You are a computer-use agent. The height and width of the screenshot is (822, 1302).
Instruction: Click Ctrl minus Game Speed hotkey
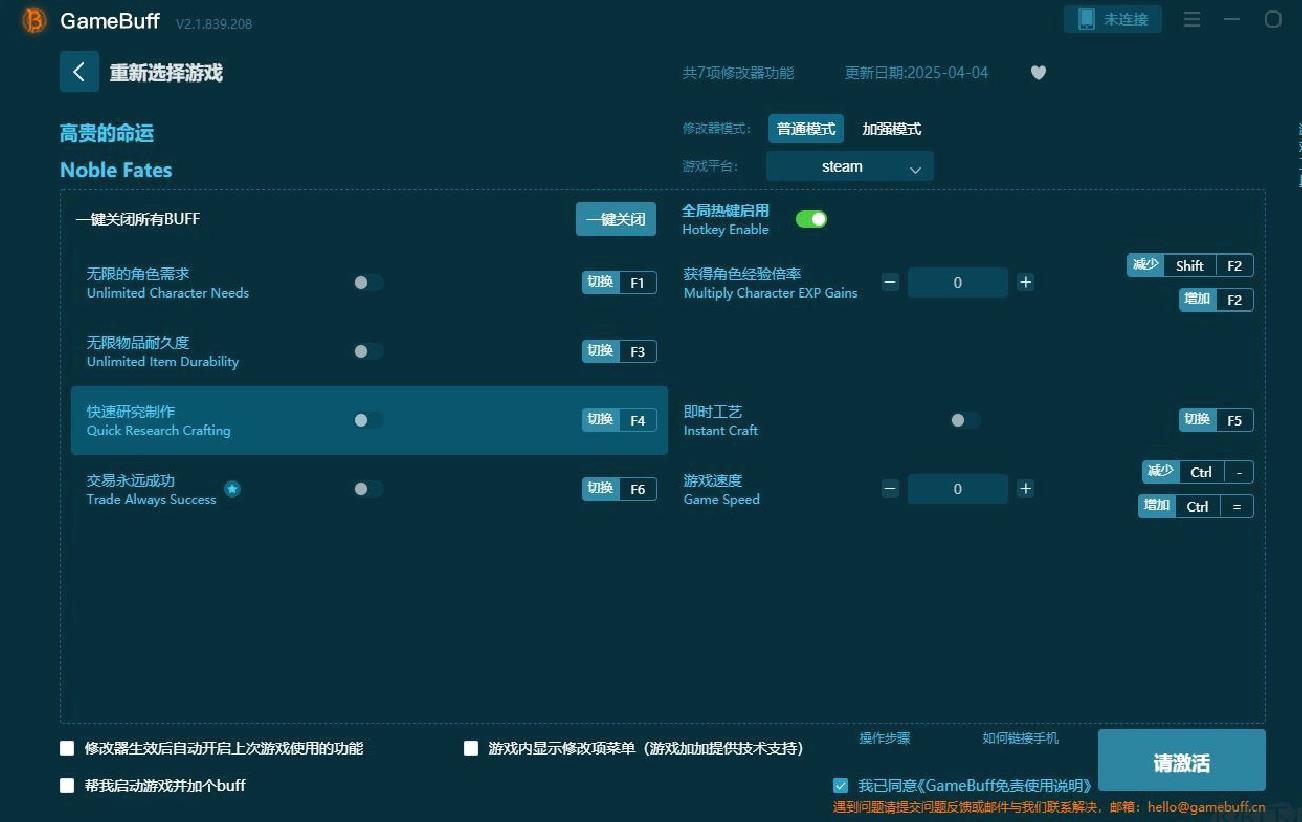point(1198,472)
